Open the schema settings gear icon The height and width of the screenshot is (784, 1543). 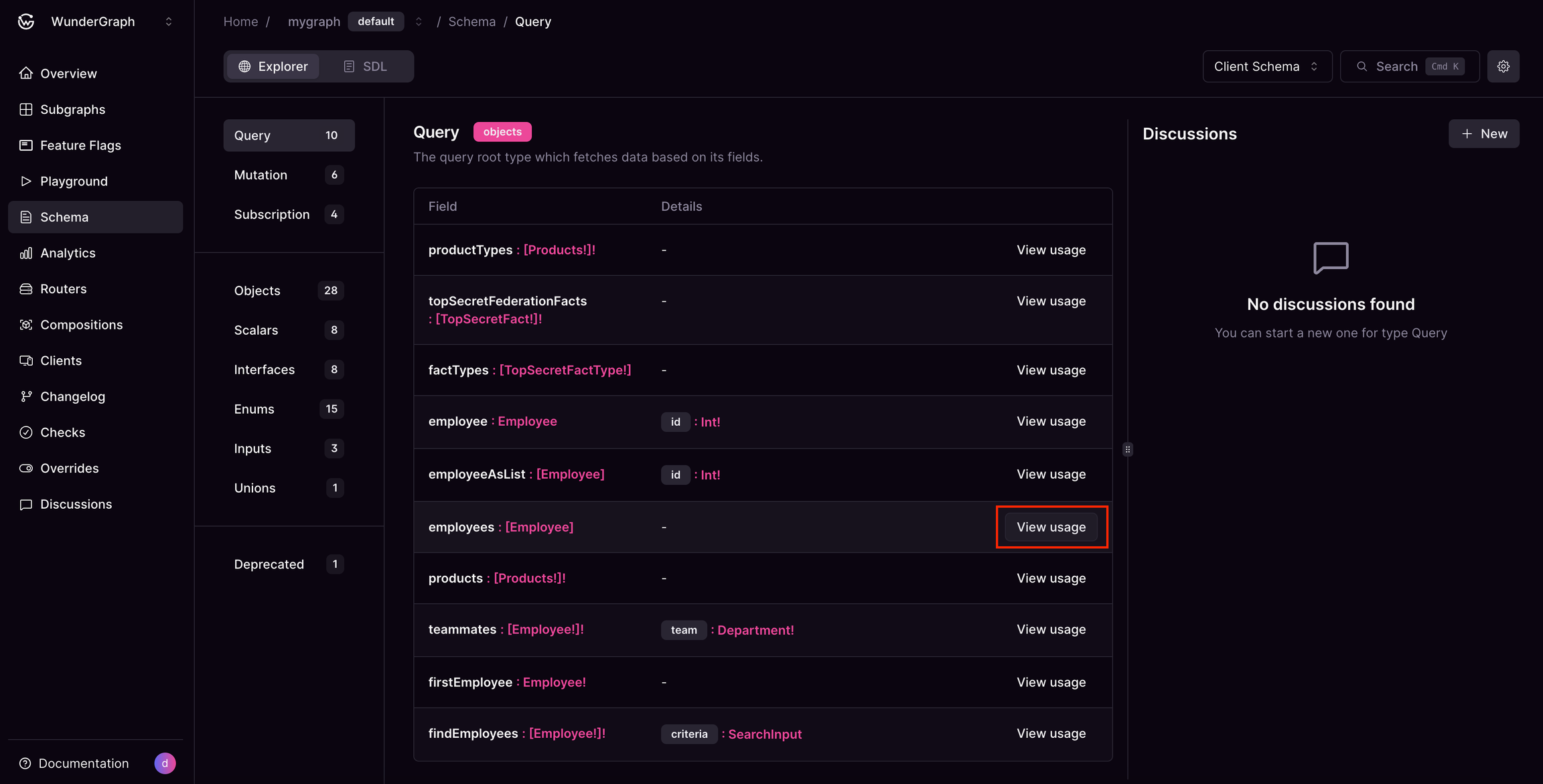click(x=1503, y=66)
